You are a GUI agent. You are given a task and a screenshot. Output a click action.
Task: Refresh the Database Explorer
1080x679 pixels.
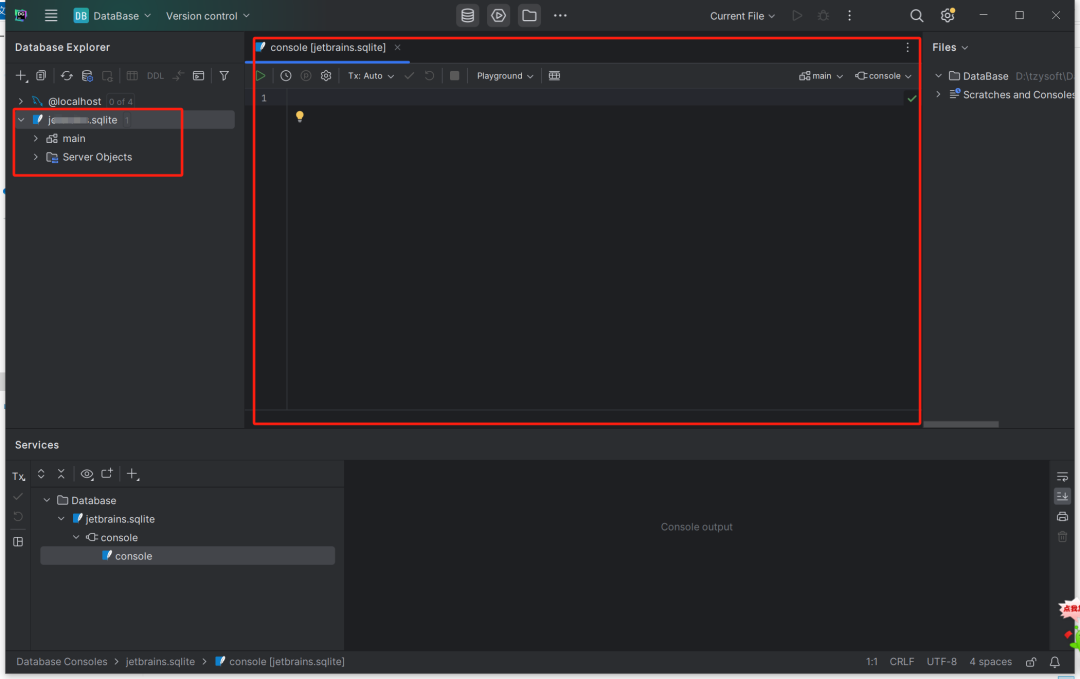pyautogui.click(x=67, y=76)
